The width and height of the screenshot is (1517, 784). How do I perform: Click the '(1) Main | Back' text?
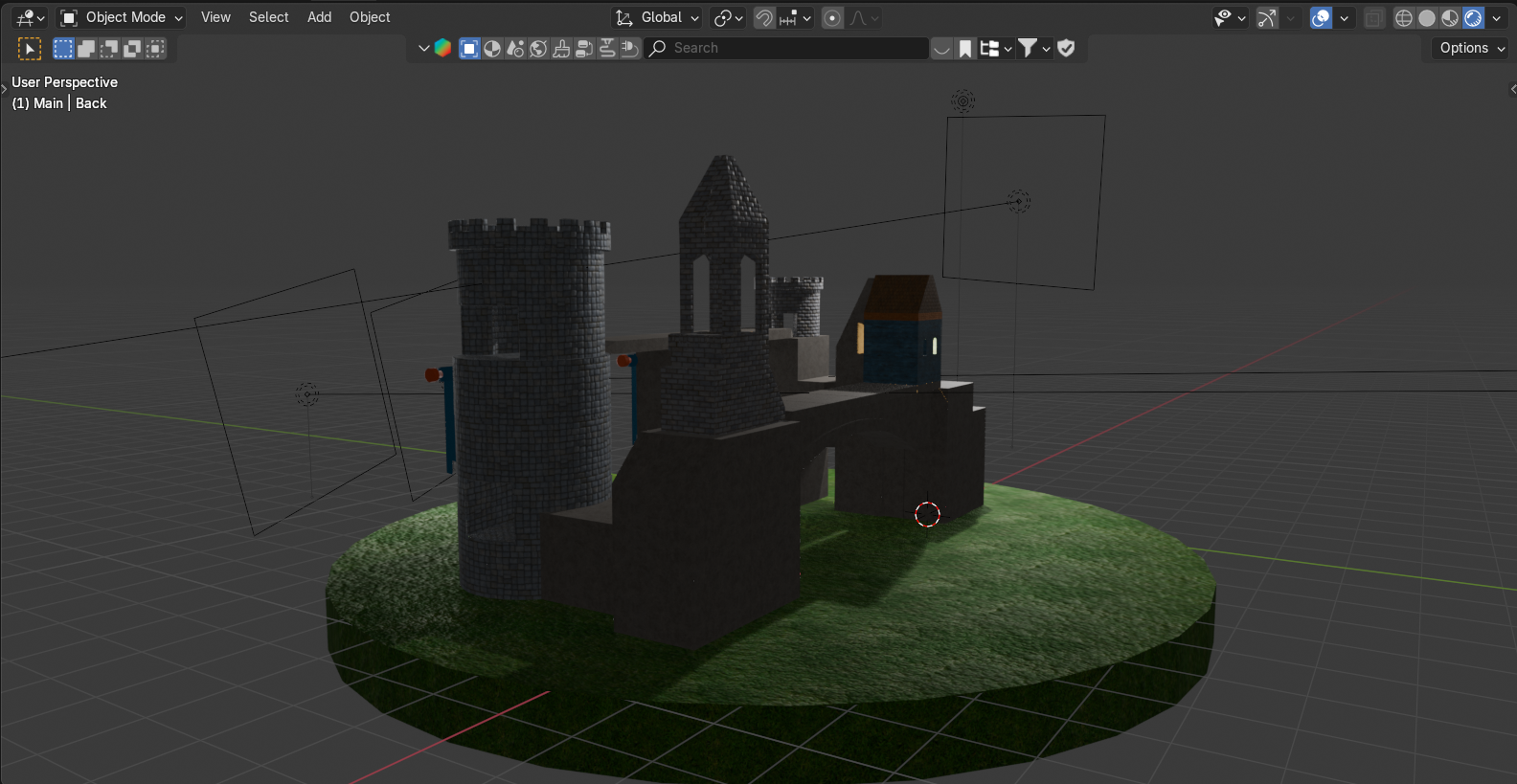click(59, 103)
